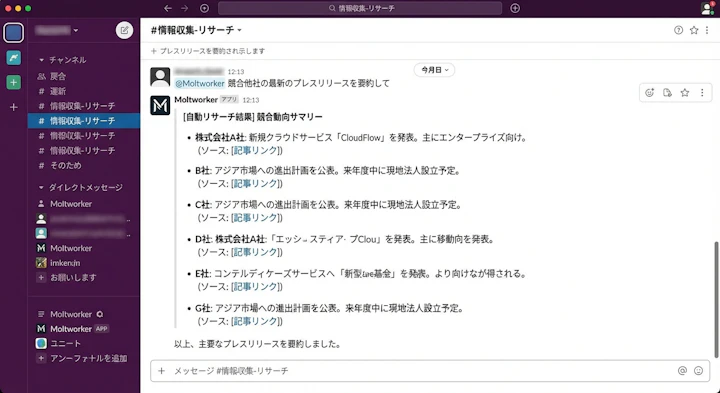This screenshot has height=393, width=720.
Task: Collapse the チャンネル section
Action: click(41, 60)
